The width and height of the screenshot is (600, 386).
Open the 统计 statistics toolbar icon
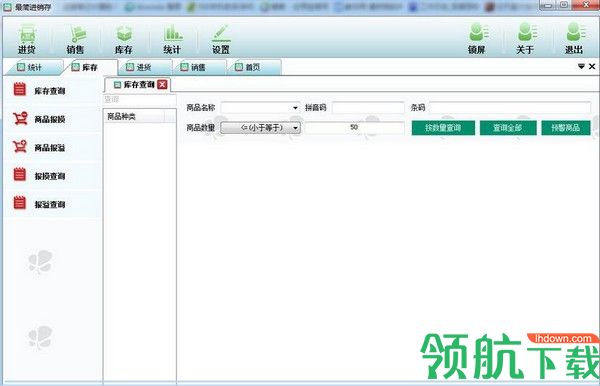(172, 39)
